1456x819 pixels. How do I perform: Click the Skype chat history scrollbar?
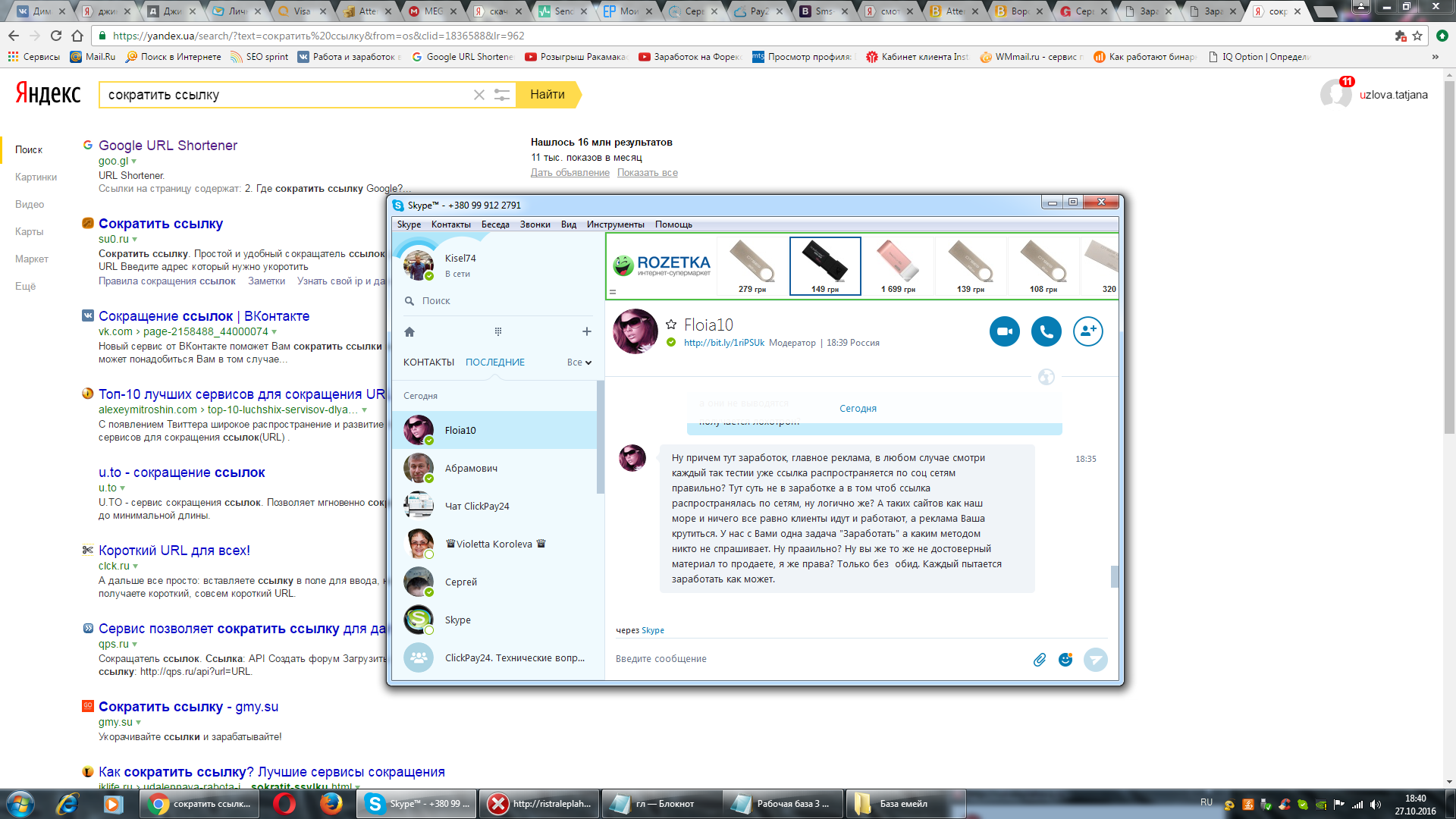point(1114,576)
